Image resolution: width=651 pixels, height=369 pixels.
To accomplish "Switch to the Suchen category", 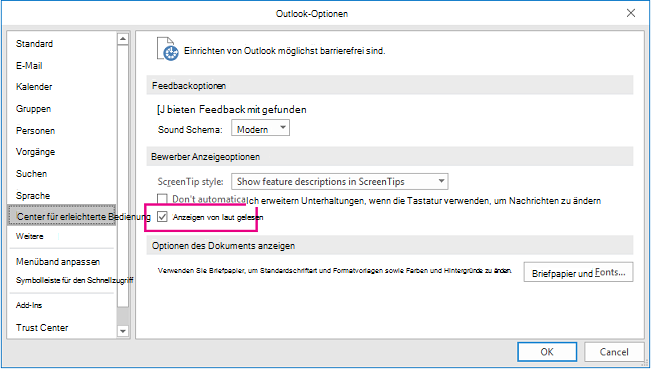I will pyautogui.click(x=32, y=174).
